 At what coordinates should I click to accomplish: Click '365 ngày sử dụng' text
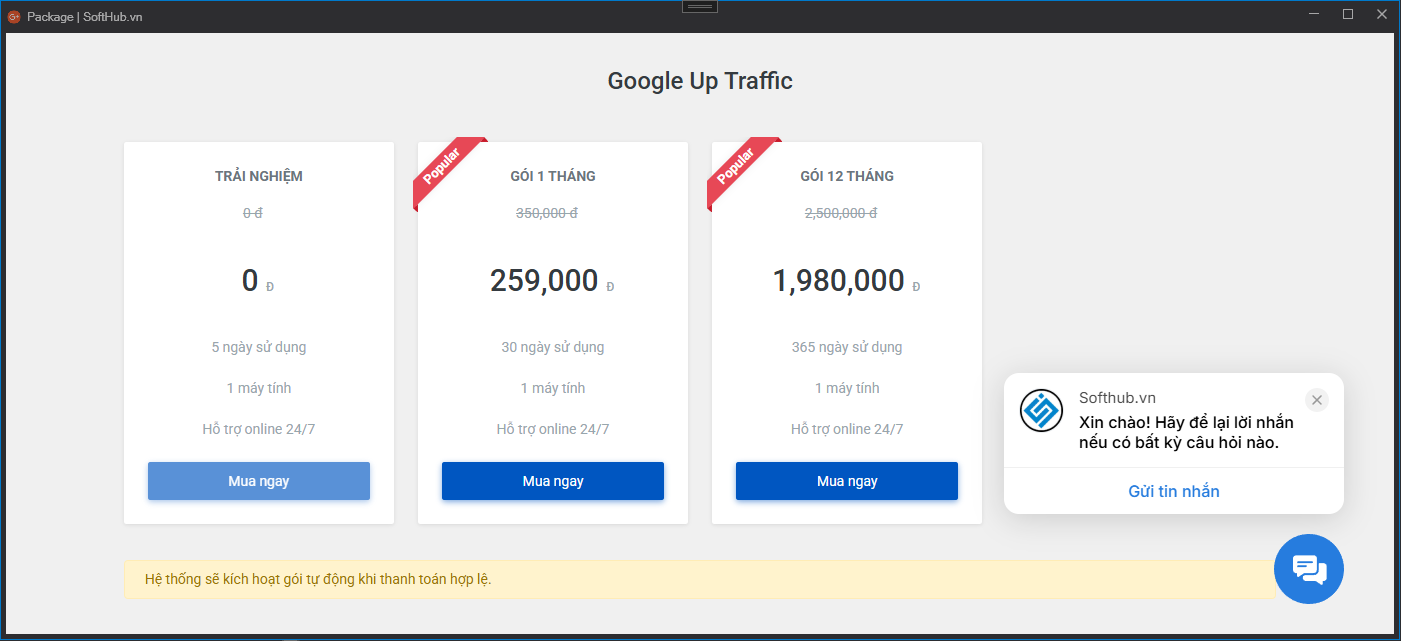[847, 347]
